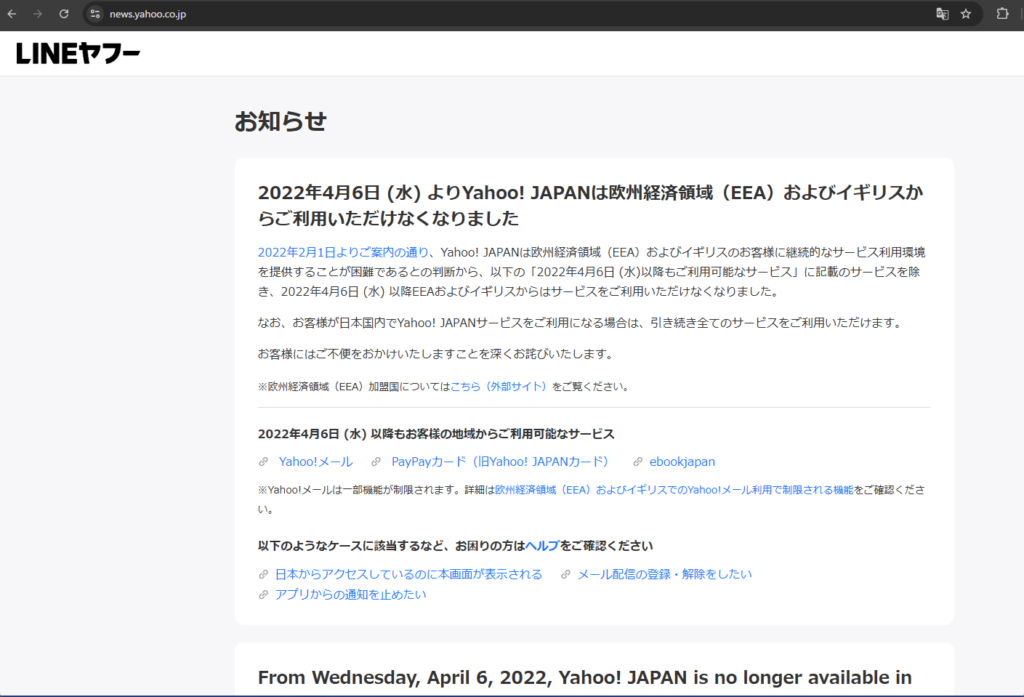
Task: Open the こちら（外部サイト） link
Action: (500, 387)
